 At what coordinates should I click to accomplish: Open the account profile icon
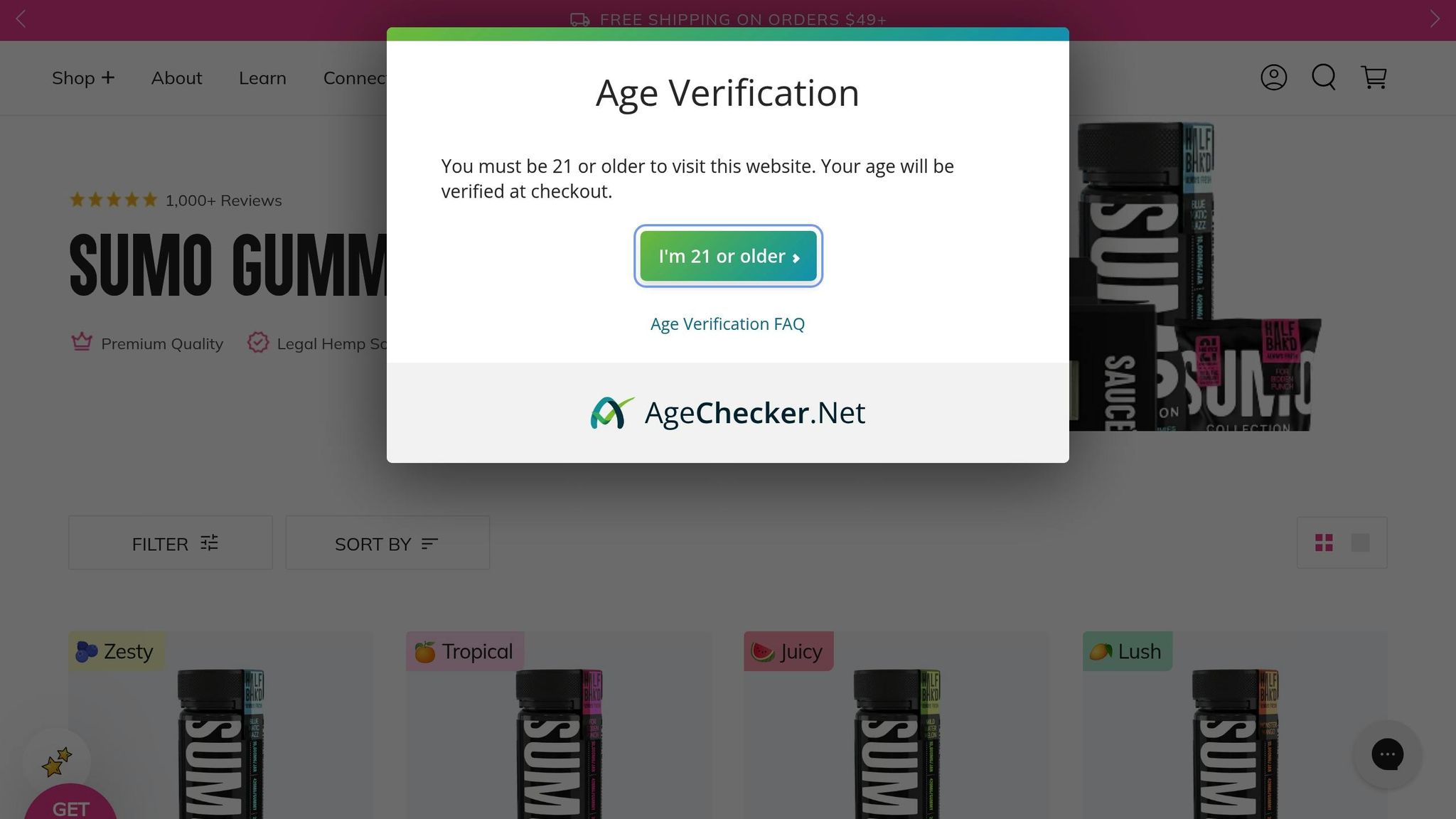coord(1273,77)
